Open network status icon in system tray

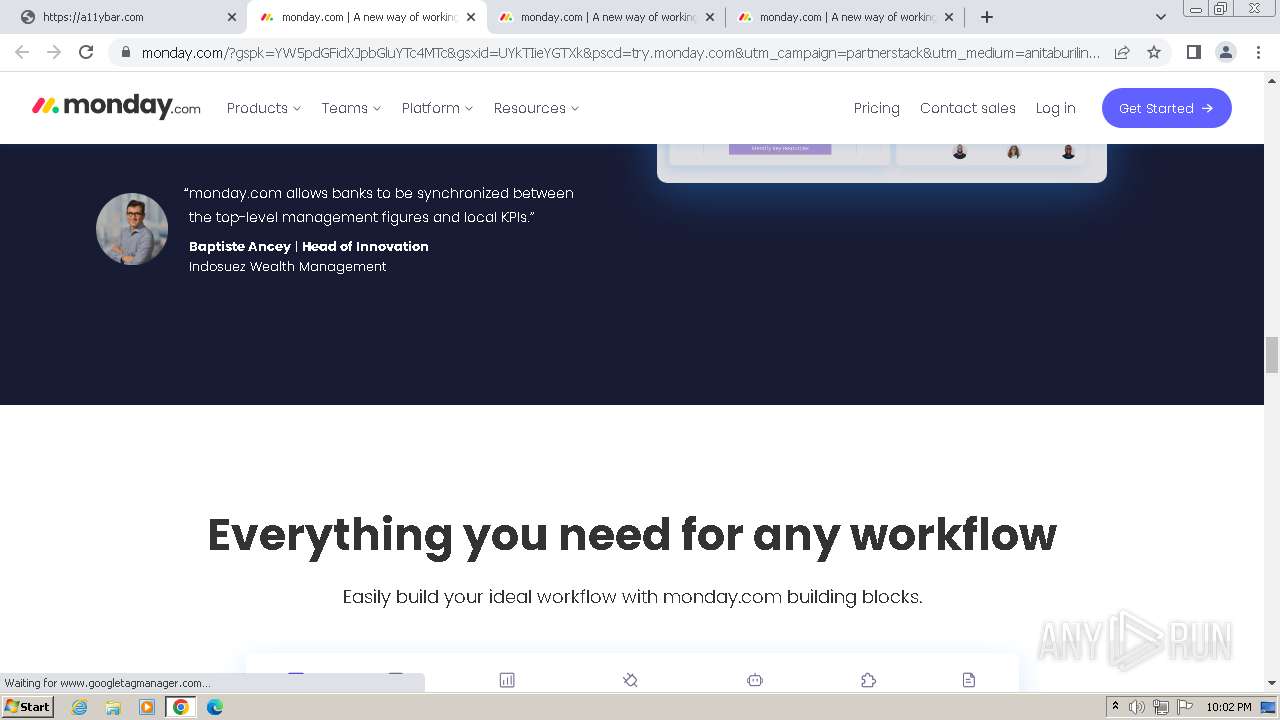(x=1161, y=707)
